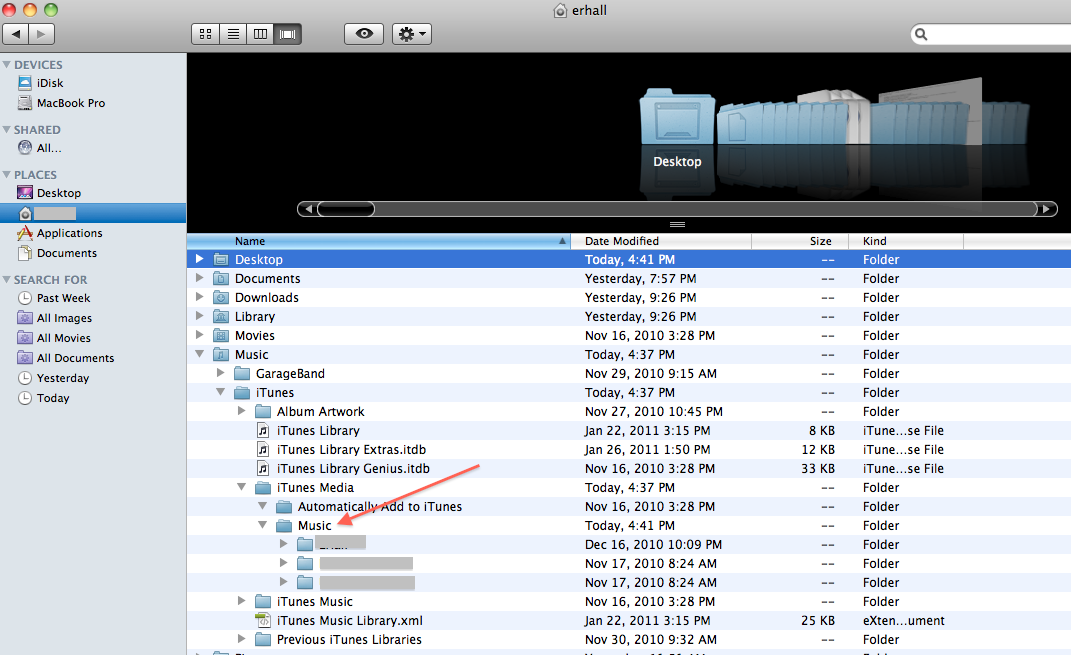Open Applications from the sidebar
Image resolution: width=1071 pixels, height=655 pixels.
click(69, 233)
